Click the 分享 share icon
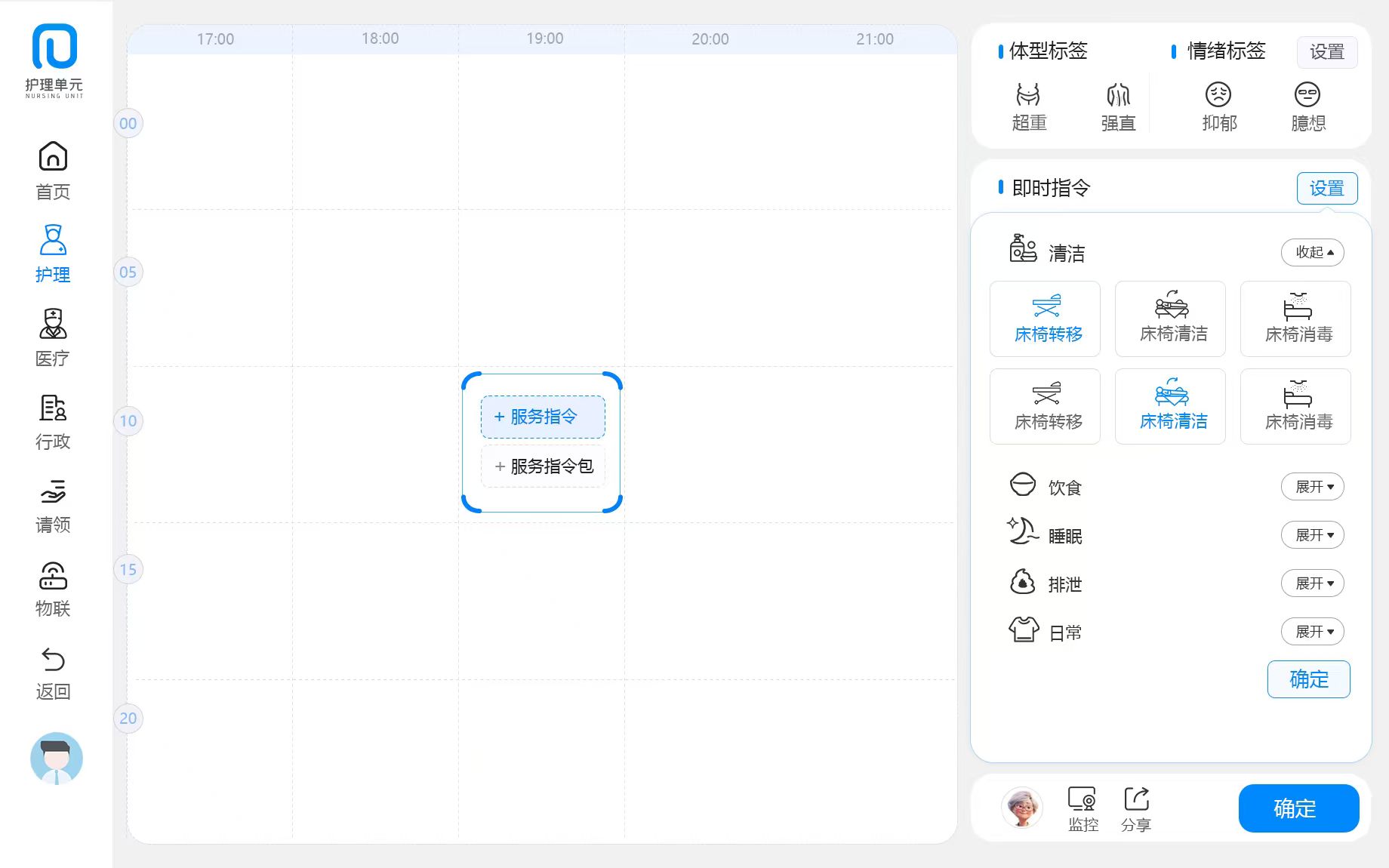The height and width of the screenshot is (868, 1389). 1136,808
